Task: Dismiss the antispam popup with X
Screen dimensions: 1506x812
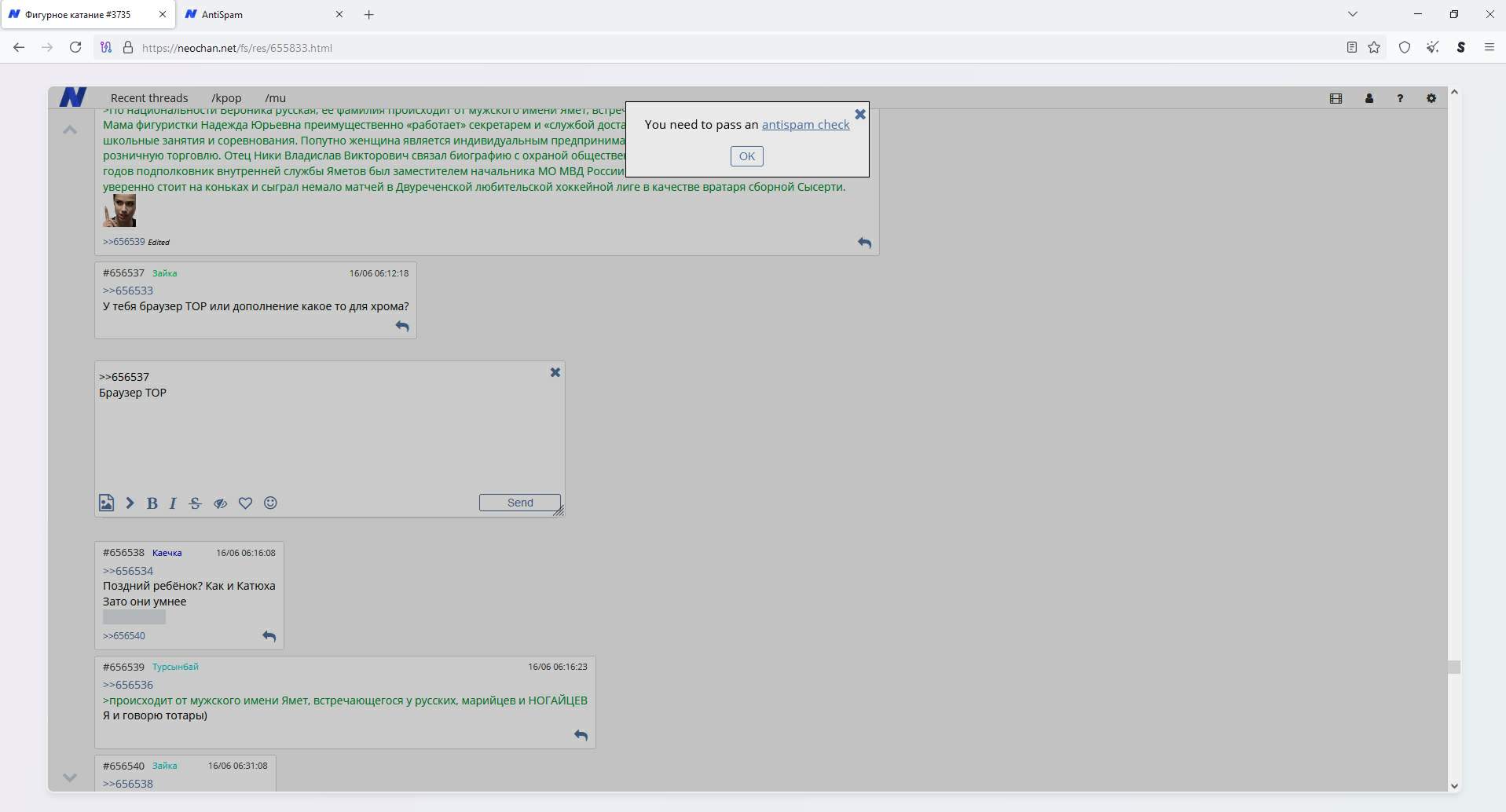Action: (859, 115)
